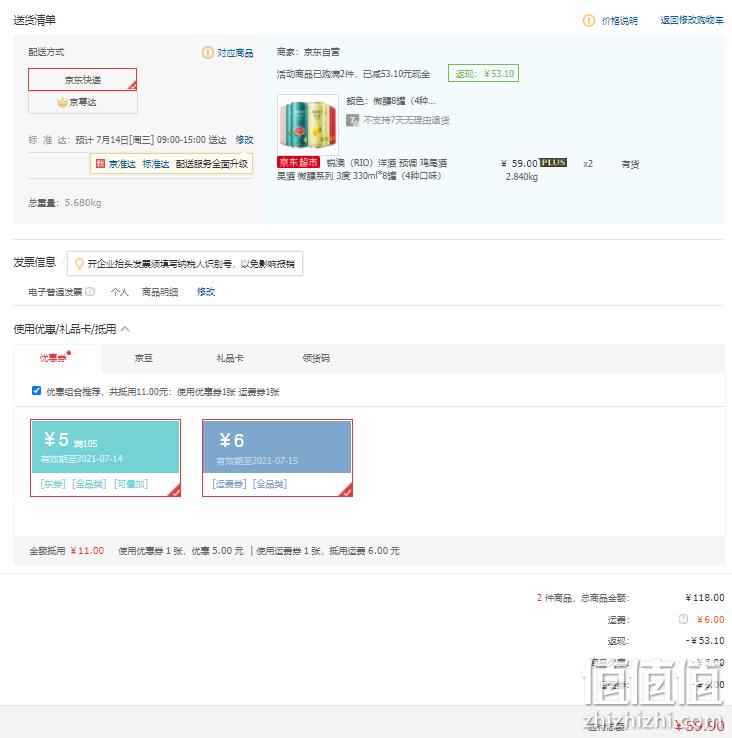Collapse the 使用优惠/礼品卡/抵用 section
Viewport: 732px width, 738px height.
[x=125, y=329]
